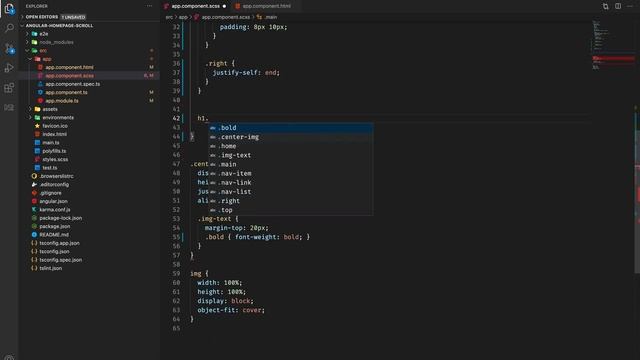
Task: Collapse the app folder
Action: [47, 59]
